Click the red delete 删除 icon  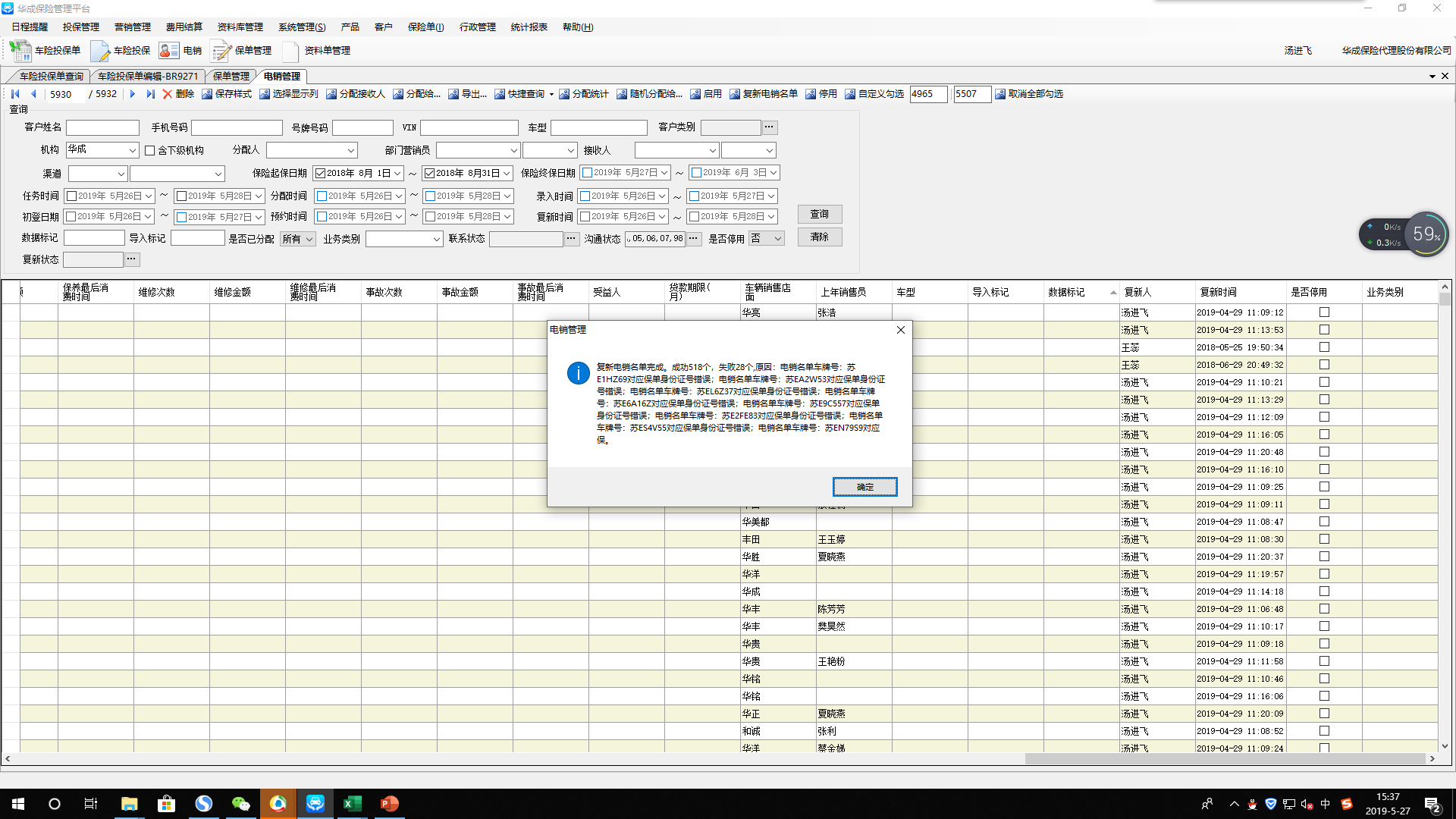click(168, 94)
